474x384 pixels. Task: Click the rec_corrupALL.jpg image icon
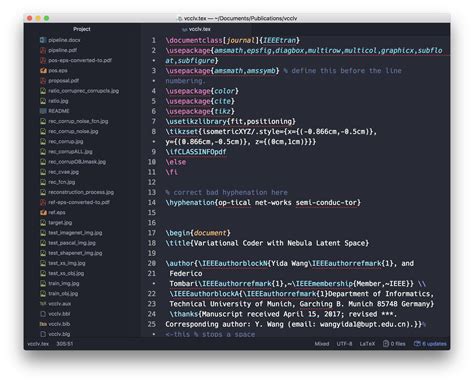click(43, 152)
